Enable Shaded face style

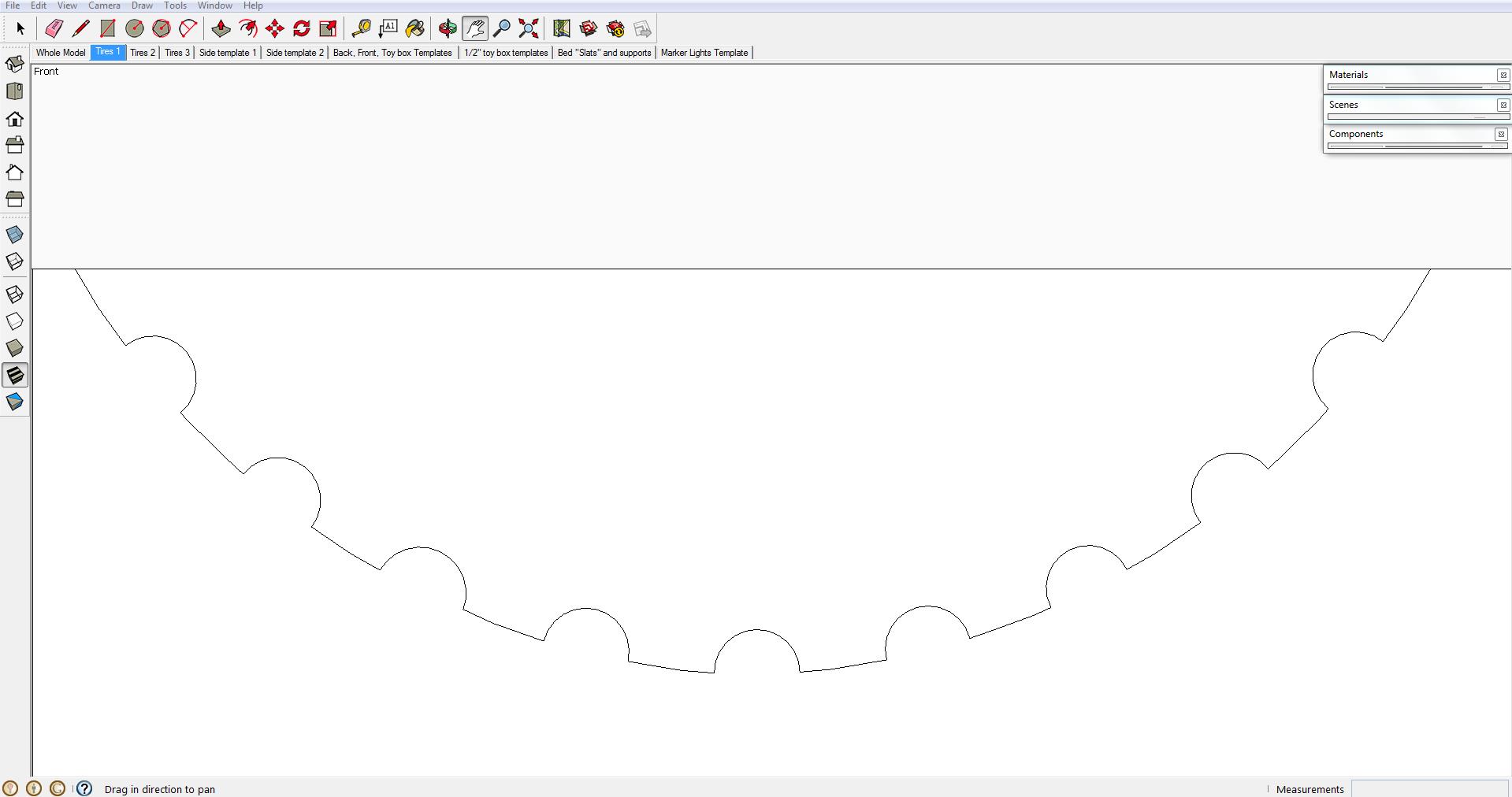[15, 348]
